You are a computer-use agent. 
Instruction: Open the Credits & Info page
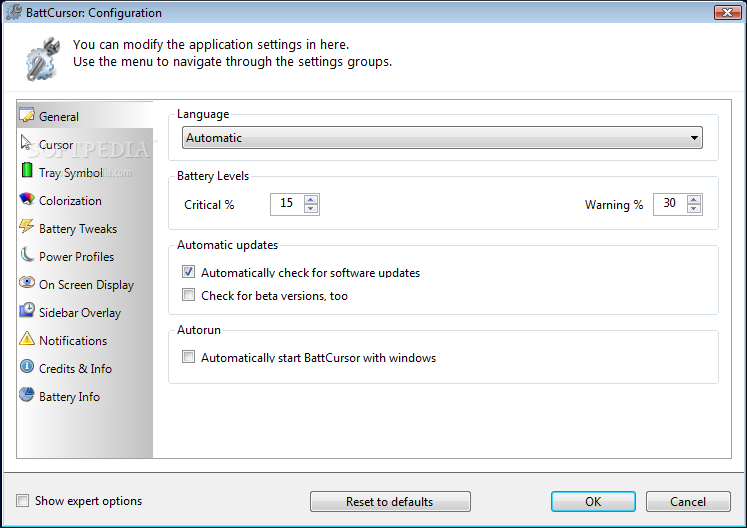point(85,369)
